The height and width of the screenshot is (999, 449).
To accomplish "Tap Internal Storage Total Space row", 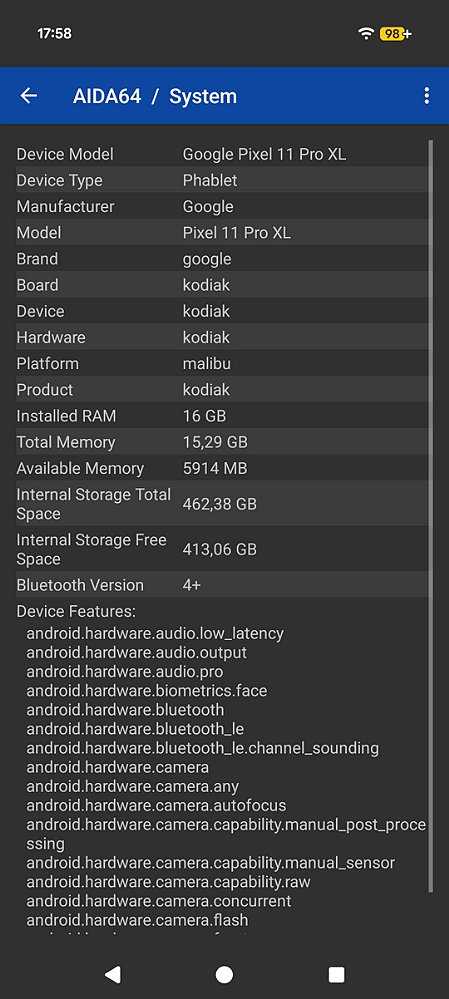I will click(222, 504).
